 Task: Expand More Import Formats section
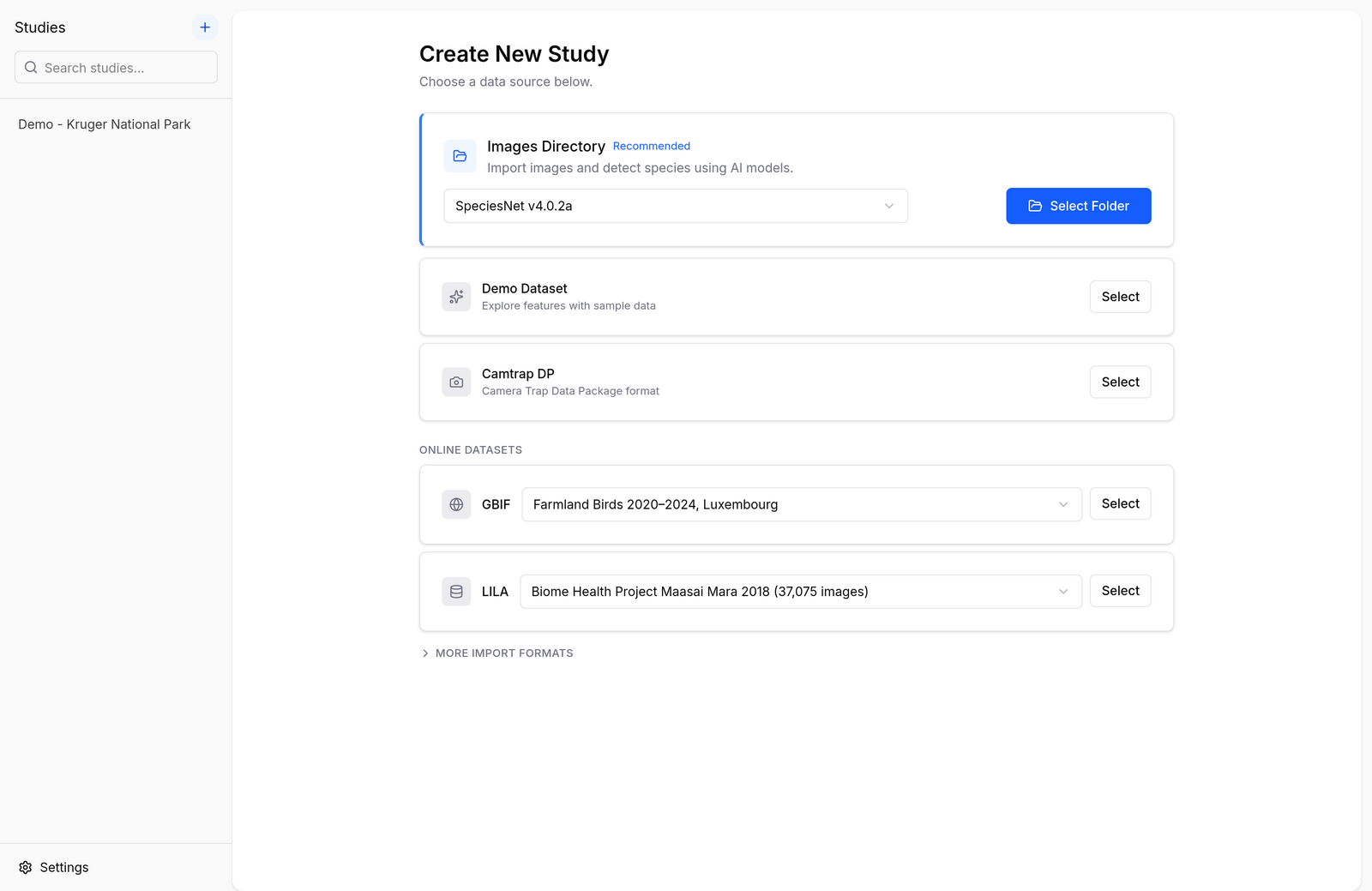[x=496, y=653]
